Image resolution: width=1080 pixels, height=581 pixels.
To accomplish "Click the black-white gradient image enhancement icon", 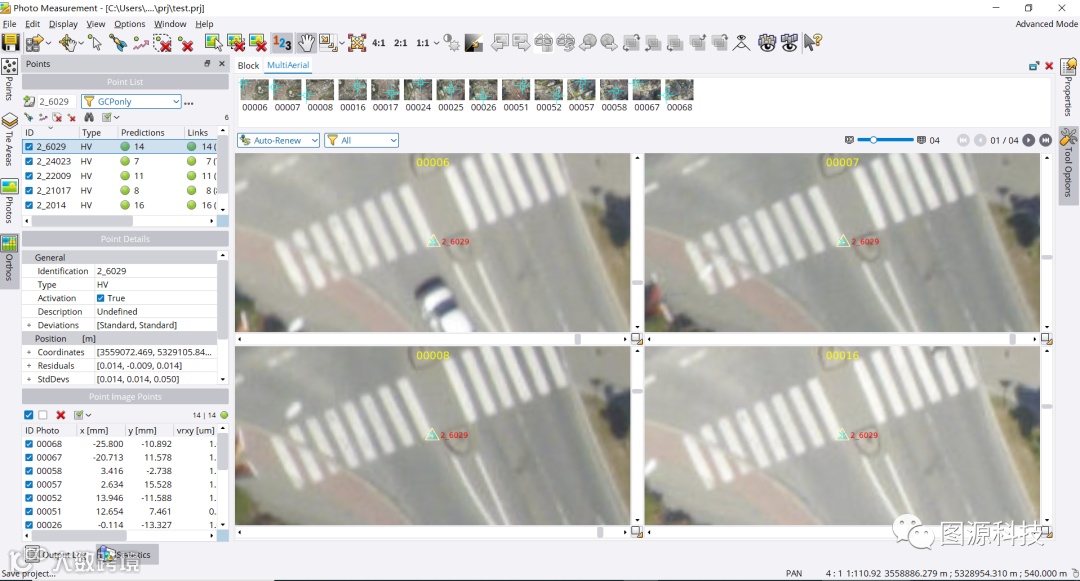I will point(474,43).
